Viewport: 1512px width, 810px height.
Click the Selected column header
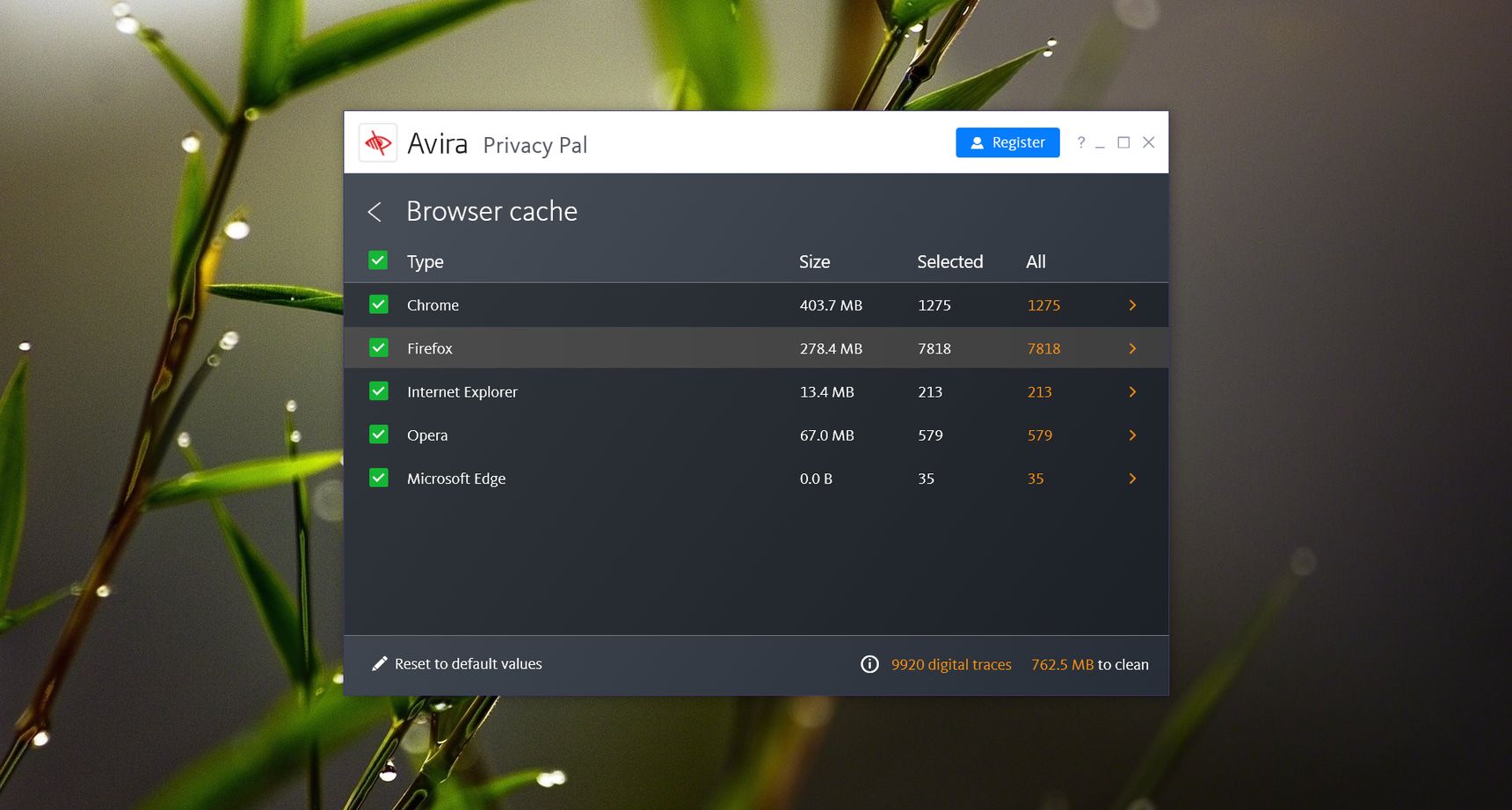[950, 262]
